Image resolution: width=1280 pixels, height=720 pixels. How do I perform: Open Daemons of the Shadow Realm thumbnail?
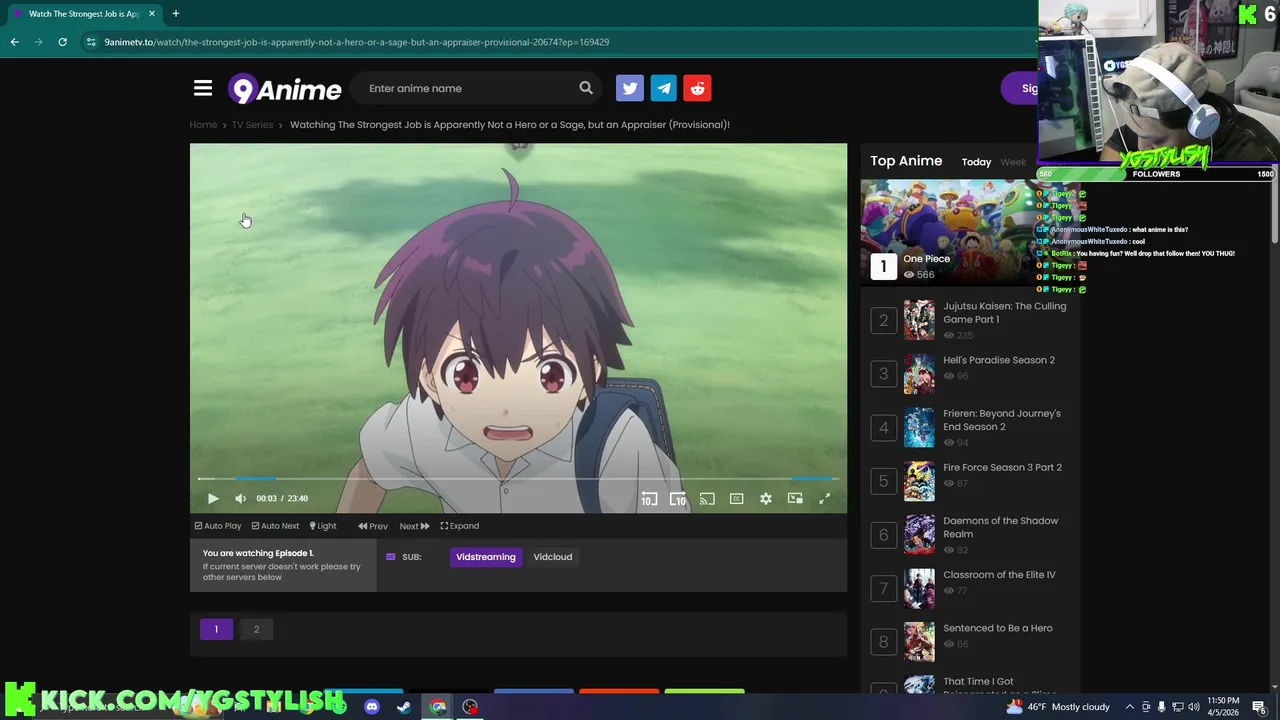tap(919, 534)
